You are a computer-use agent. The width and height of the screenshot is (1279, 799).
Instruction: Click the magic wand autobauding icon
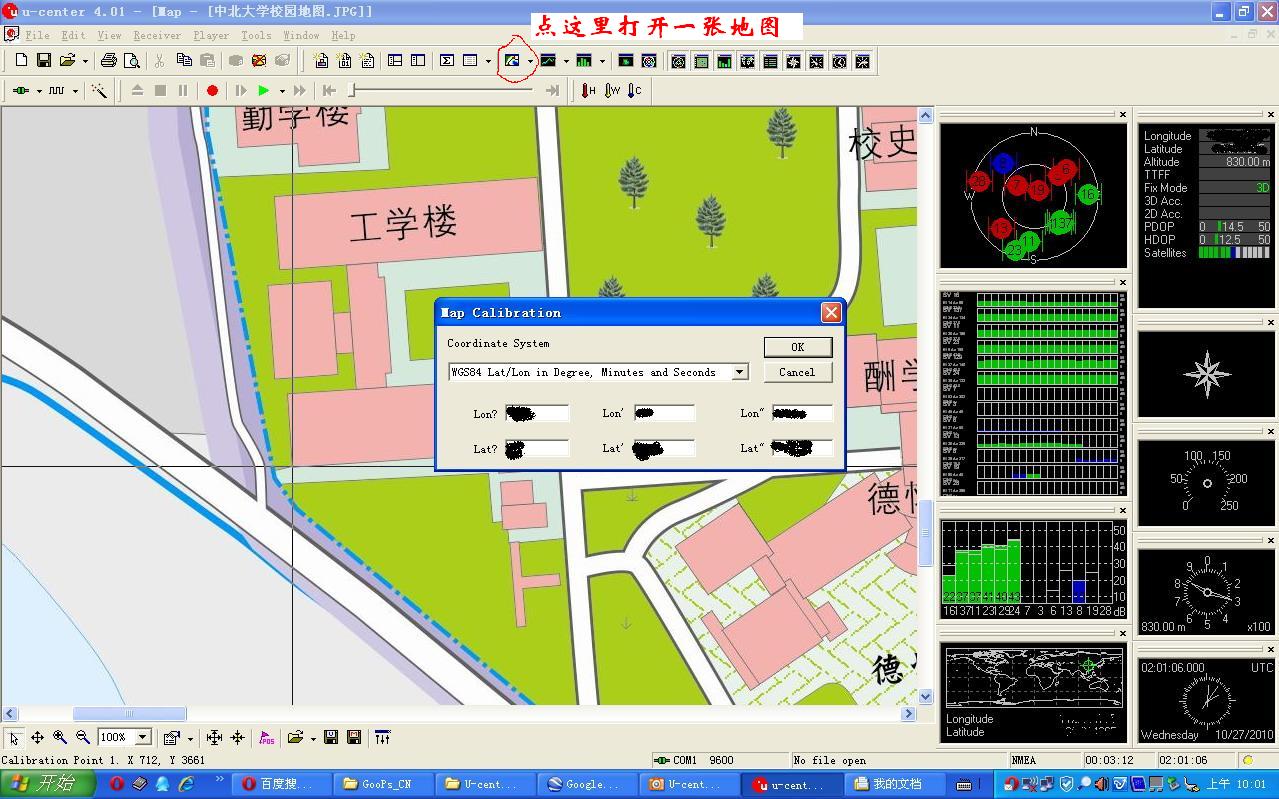point(99,90)
